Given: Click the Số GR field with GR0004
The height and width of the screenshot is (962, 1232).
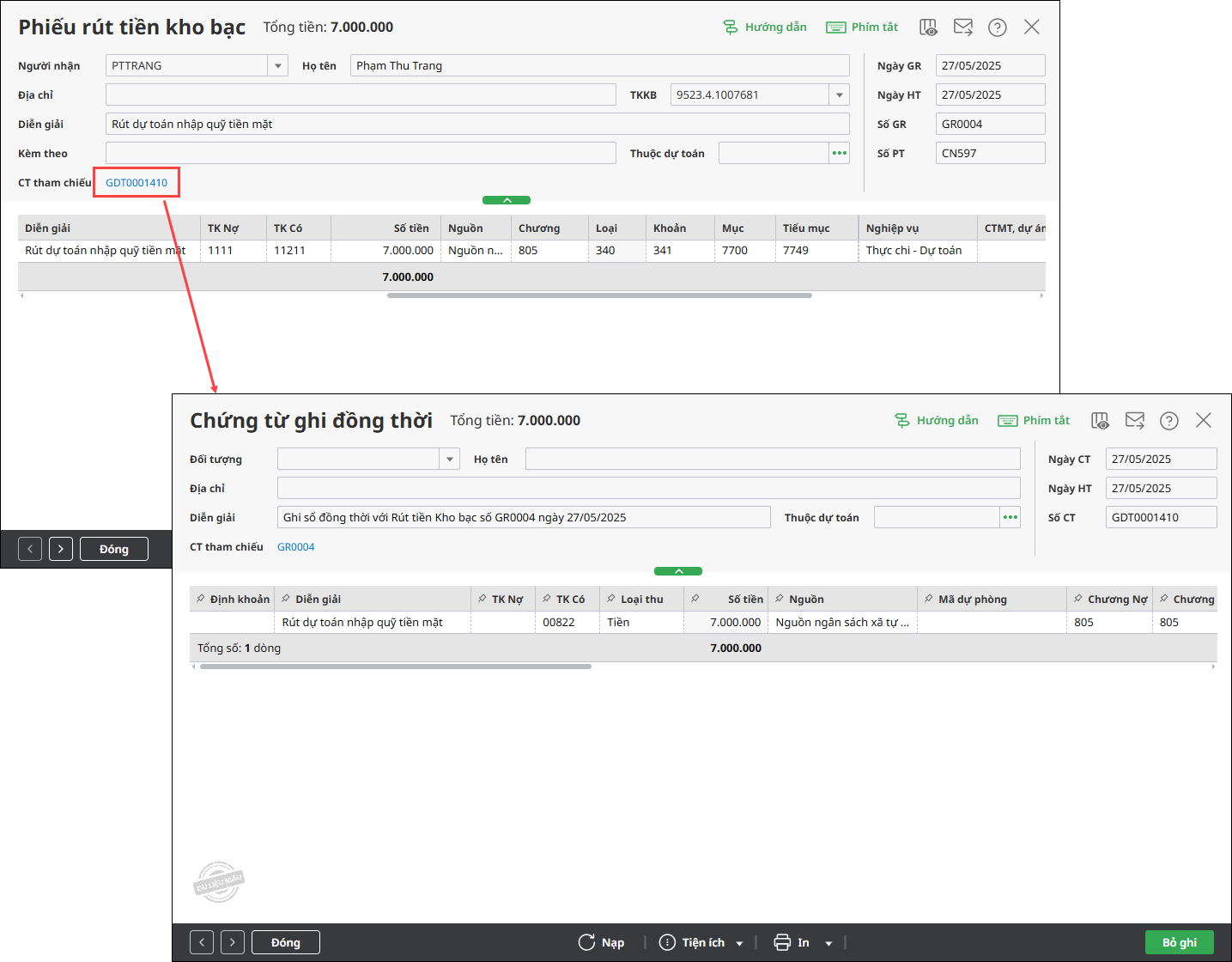Looking at the screenshot, I should click(x=990, y=124).
